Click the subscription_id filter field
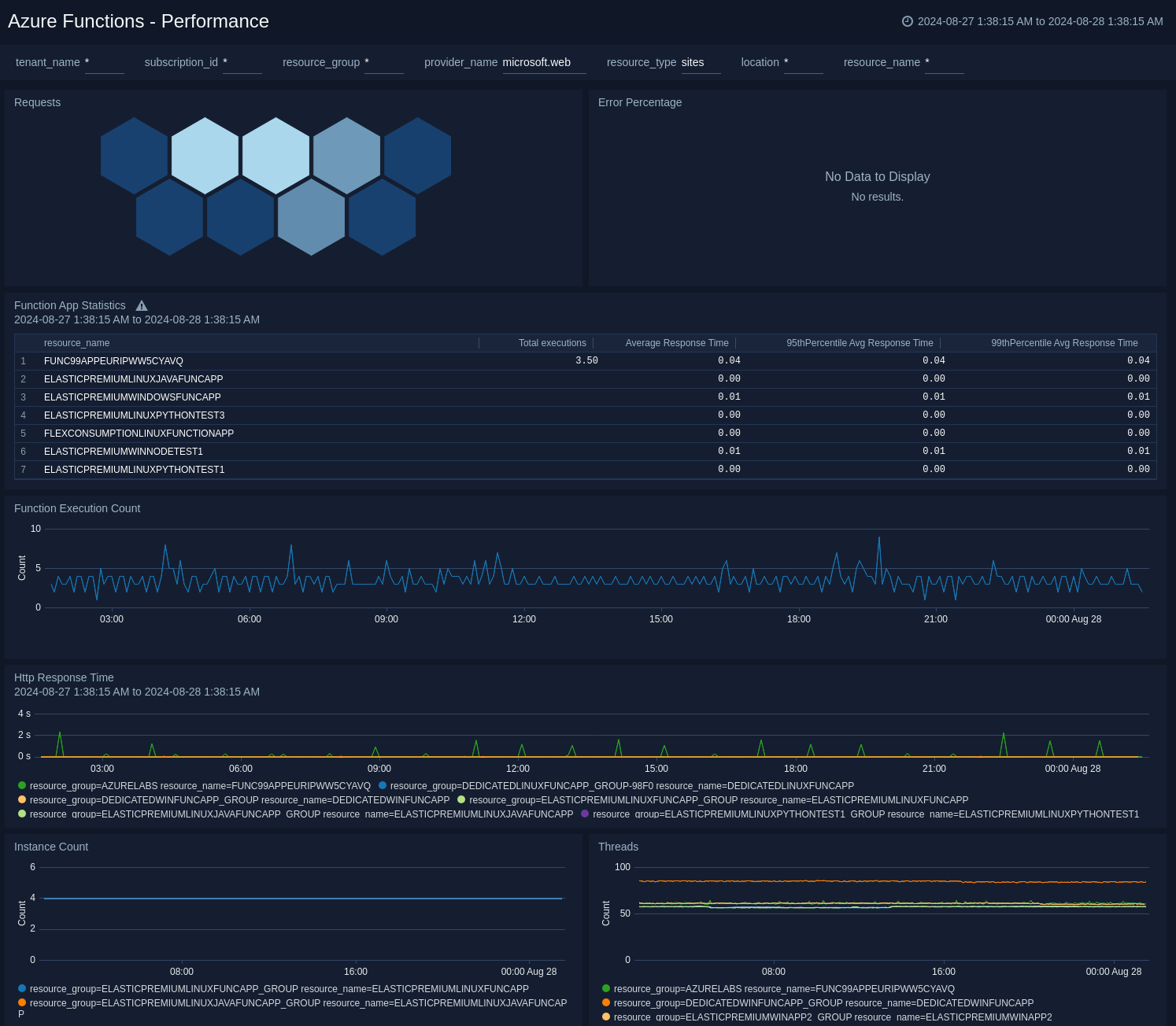 point(242,63)
